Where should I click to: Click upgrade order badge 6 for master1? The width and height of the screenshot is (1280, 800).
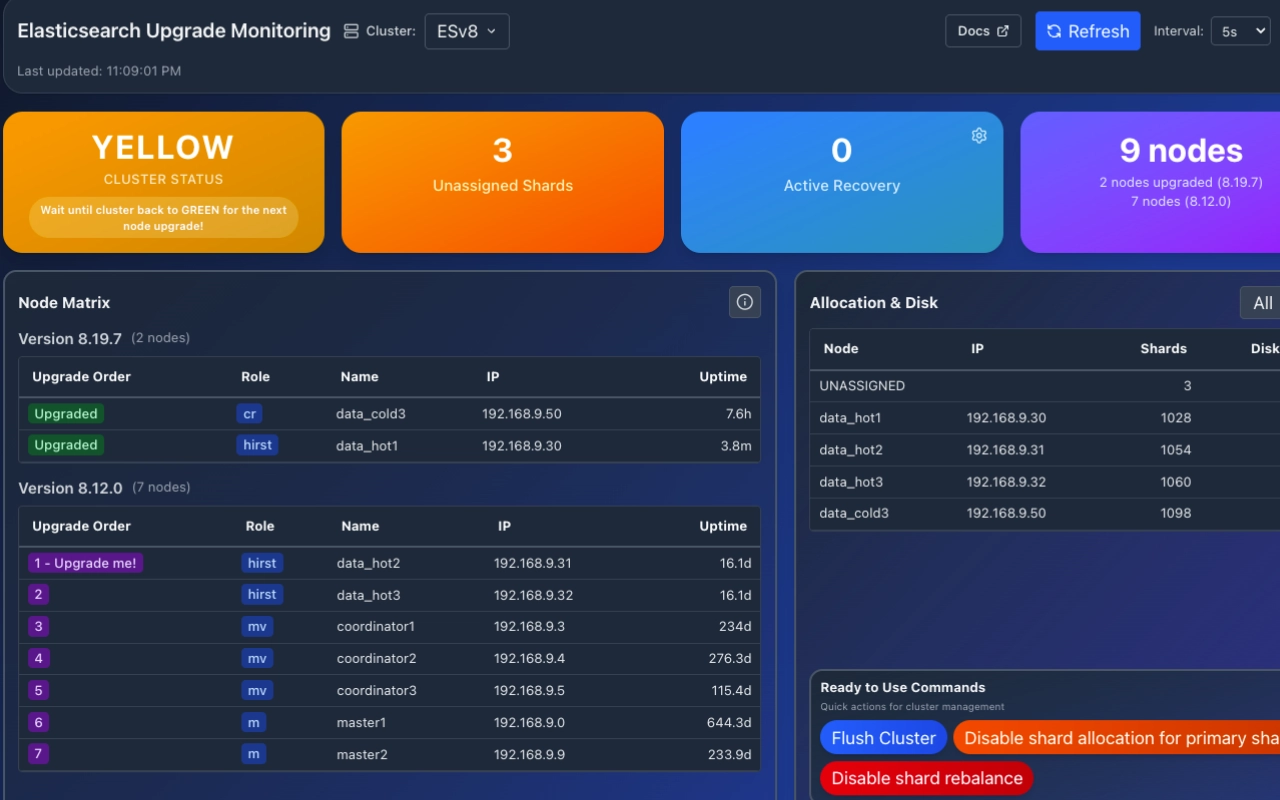[x=38, y=723]
